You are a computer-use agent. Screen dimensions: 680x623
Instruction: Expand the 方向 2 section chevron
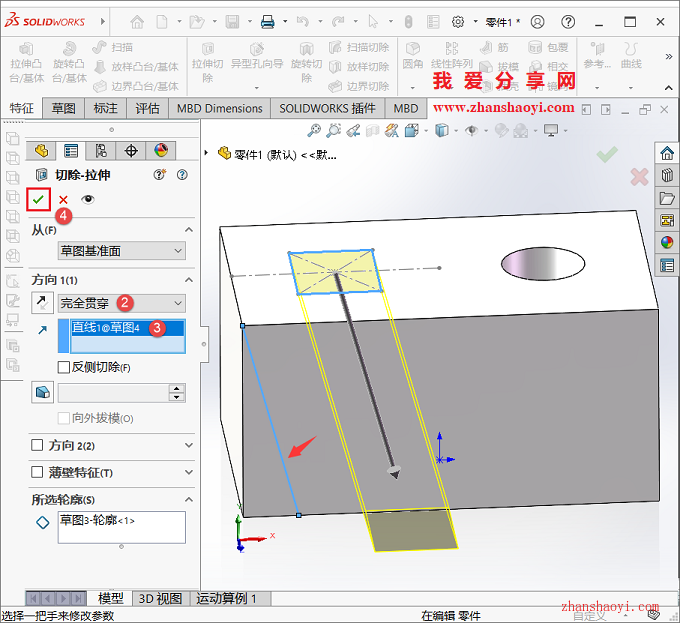(x=189, y=445)
